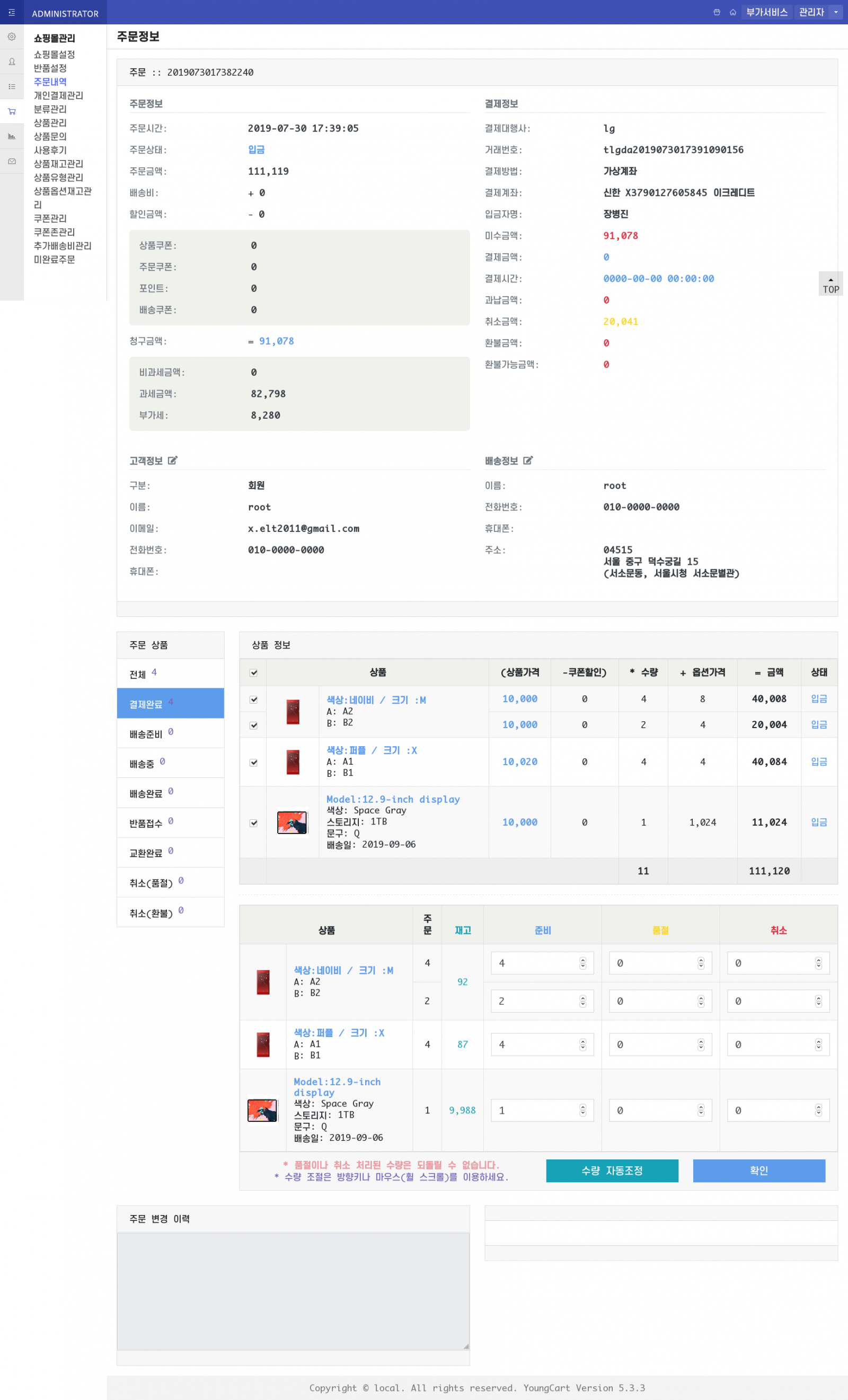Image resolution: width=848 pixels, height=1400 pixels.
Task: Edit customer info via pencil icon
Action: pos(173,460)
